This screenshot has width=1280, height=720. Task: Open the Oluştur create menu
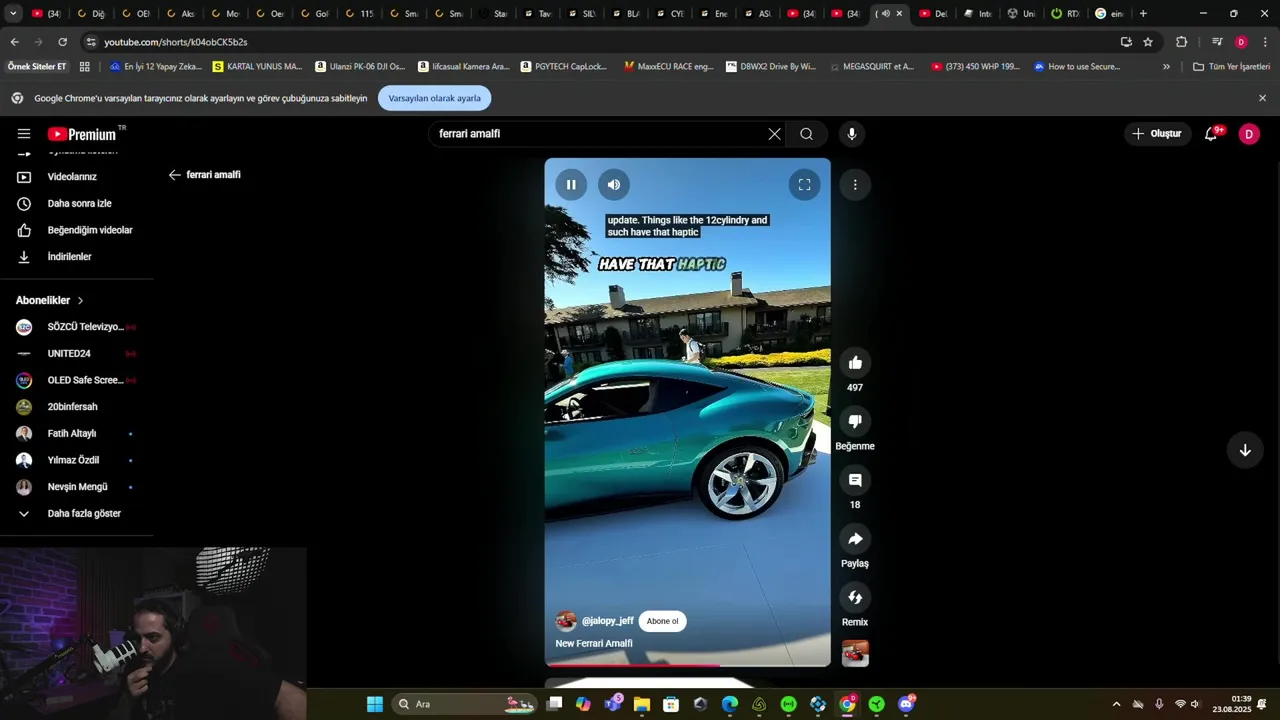1157,134
